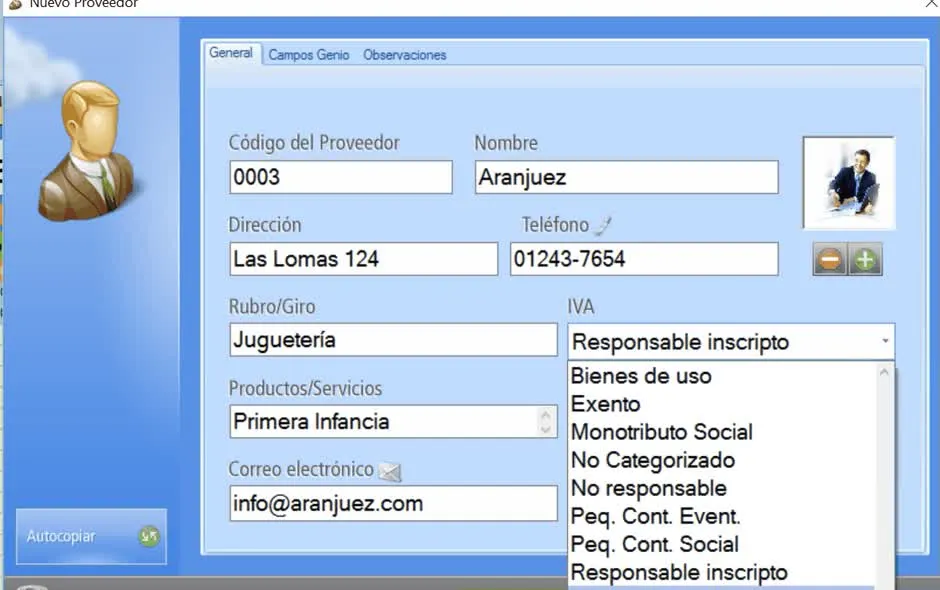Click the phone icon beside Teléfono
The image size is (940, 590).
(604, 225)
